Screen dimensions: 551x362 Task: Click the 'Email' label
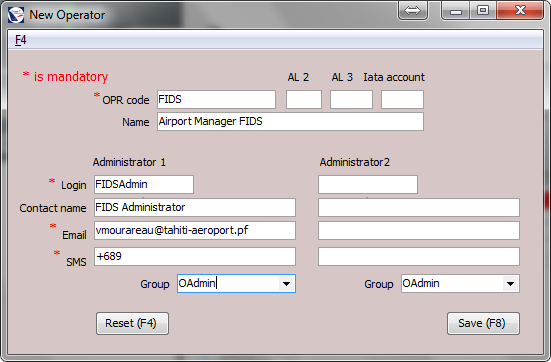(74, 235)
